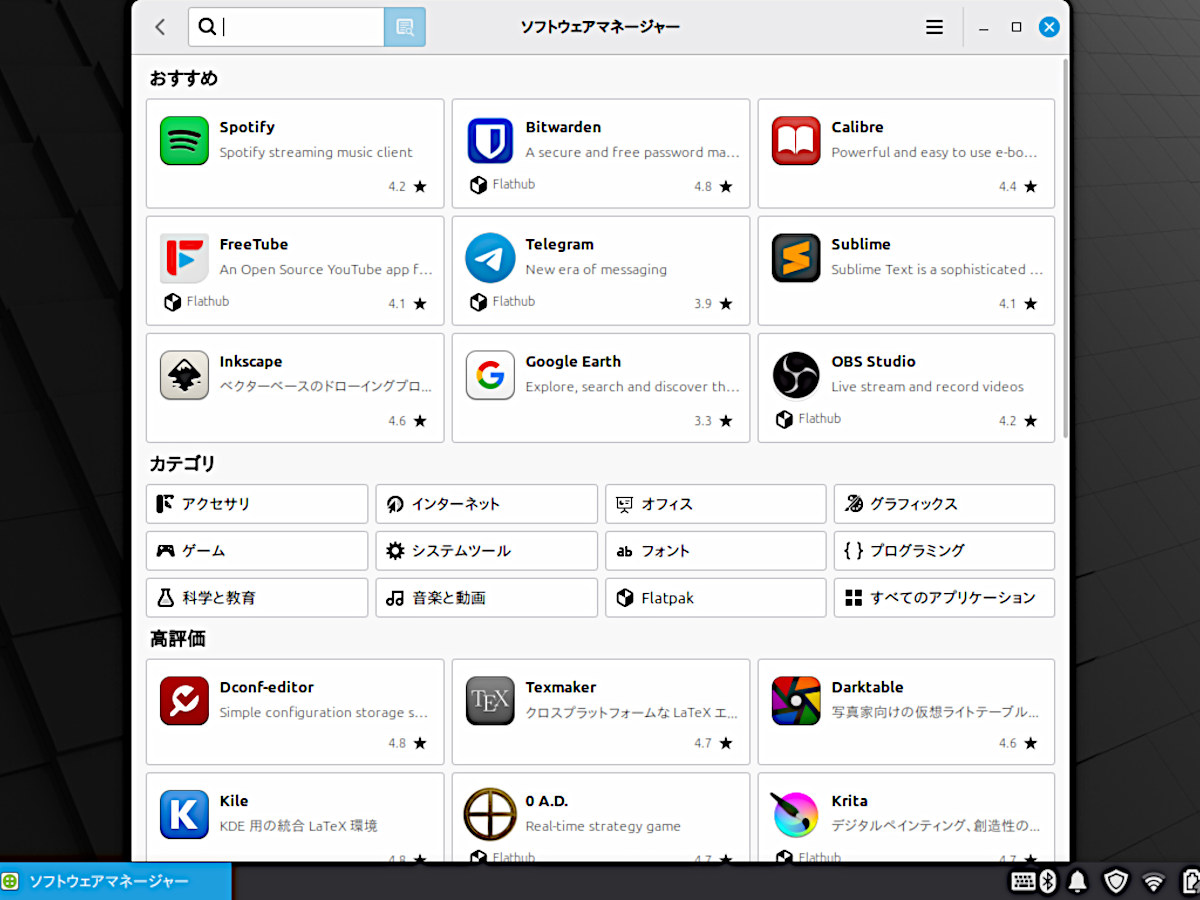Open Telegram via its paper plane icon

(x=490, y=258)
